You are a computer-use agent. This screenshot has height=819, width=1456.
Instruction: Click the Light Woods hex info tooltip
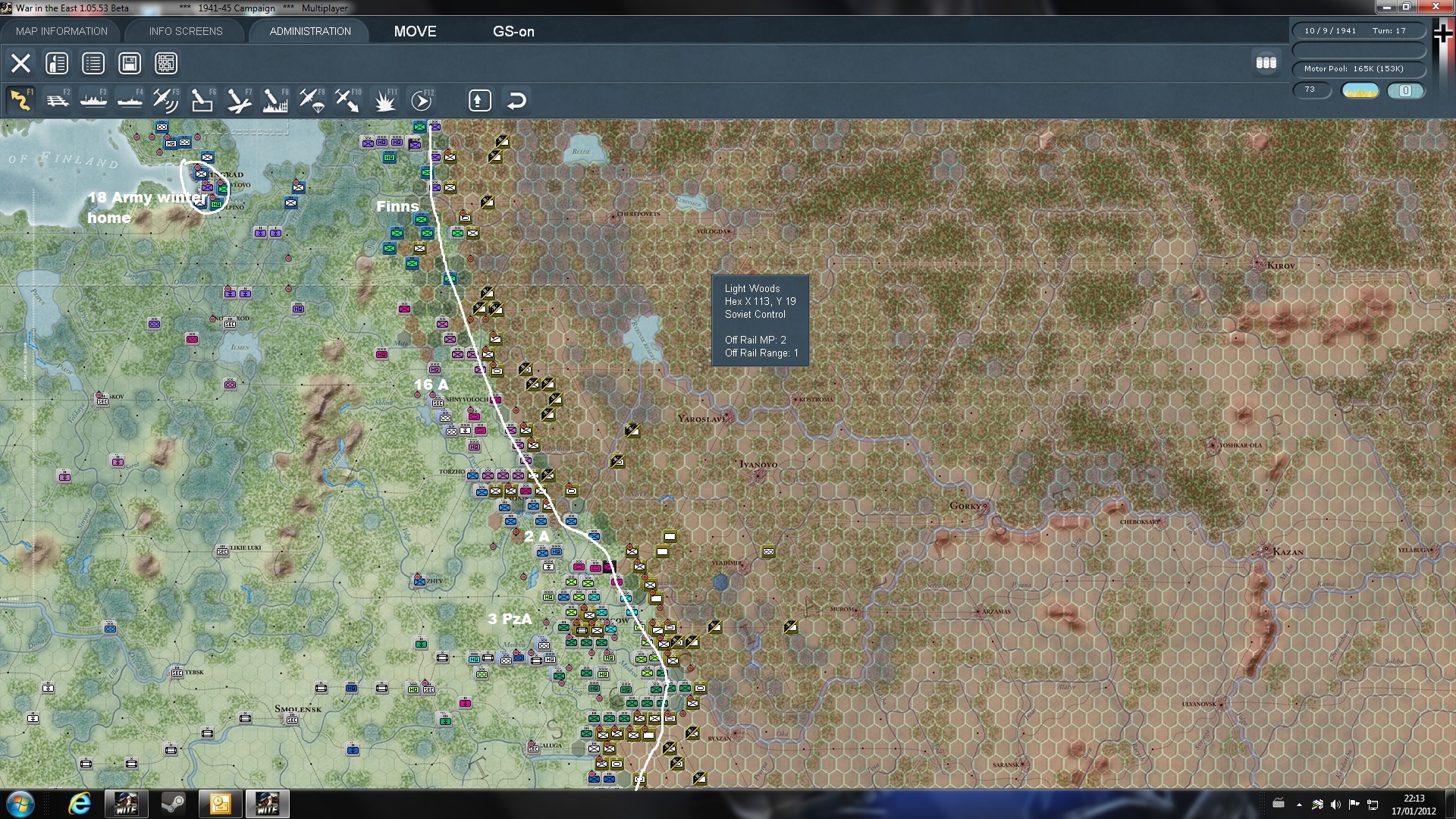[x=761, y=321]
